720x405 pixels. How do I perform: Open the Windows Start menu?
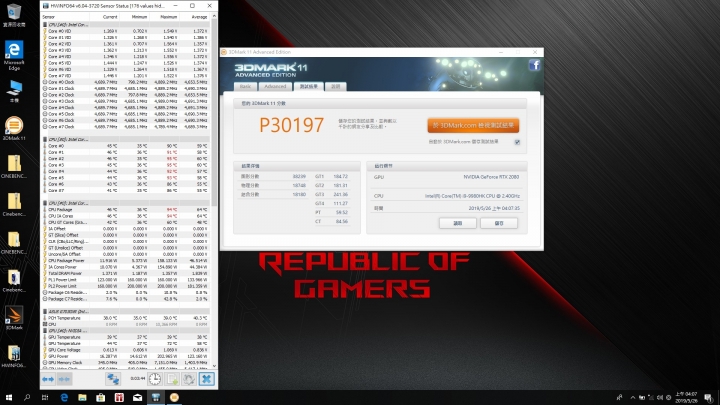[8, 398]
